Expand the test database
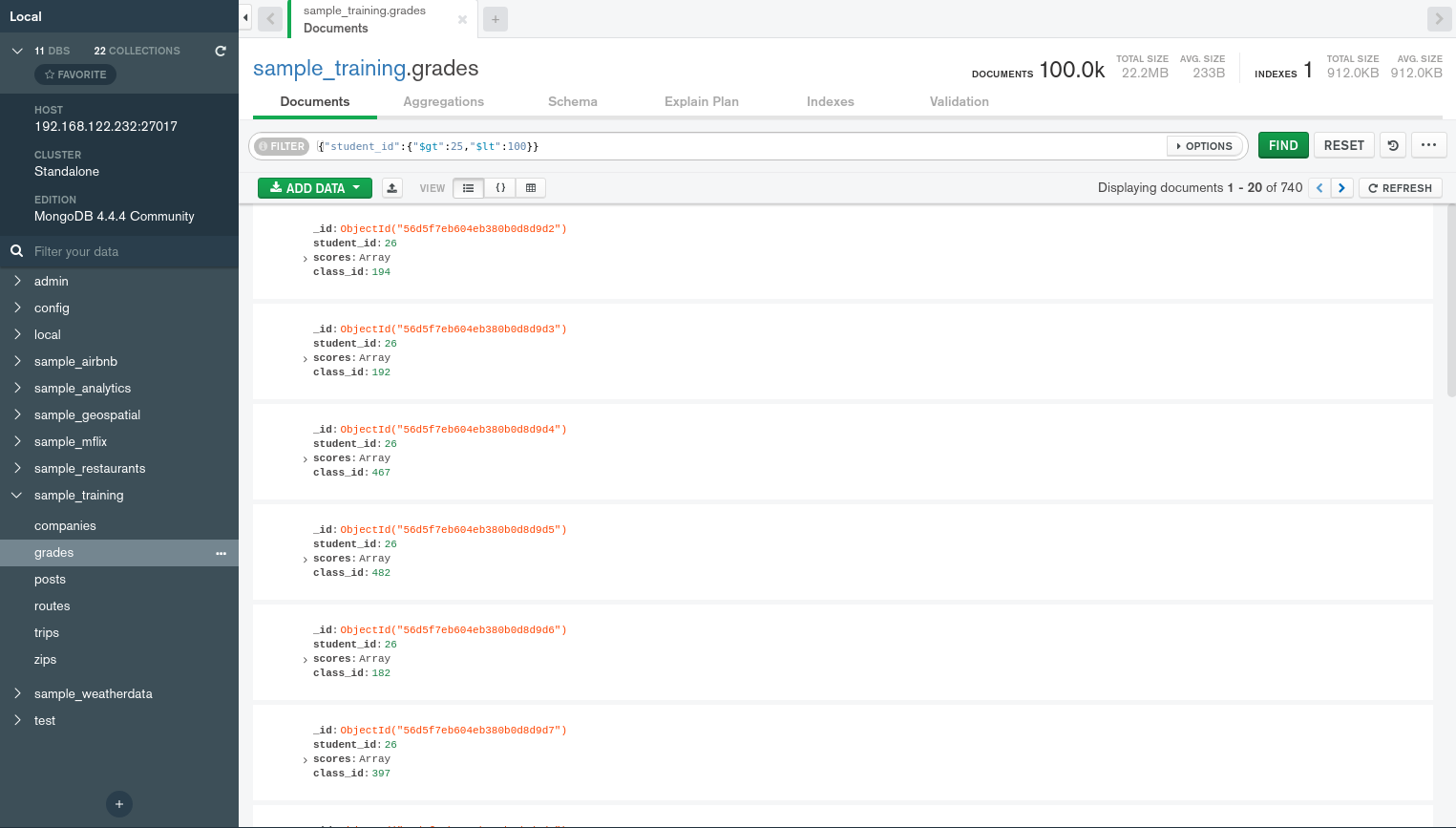The image size is (1456, 828). click(17, 720)
